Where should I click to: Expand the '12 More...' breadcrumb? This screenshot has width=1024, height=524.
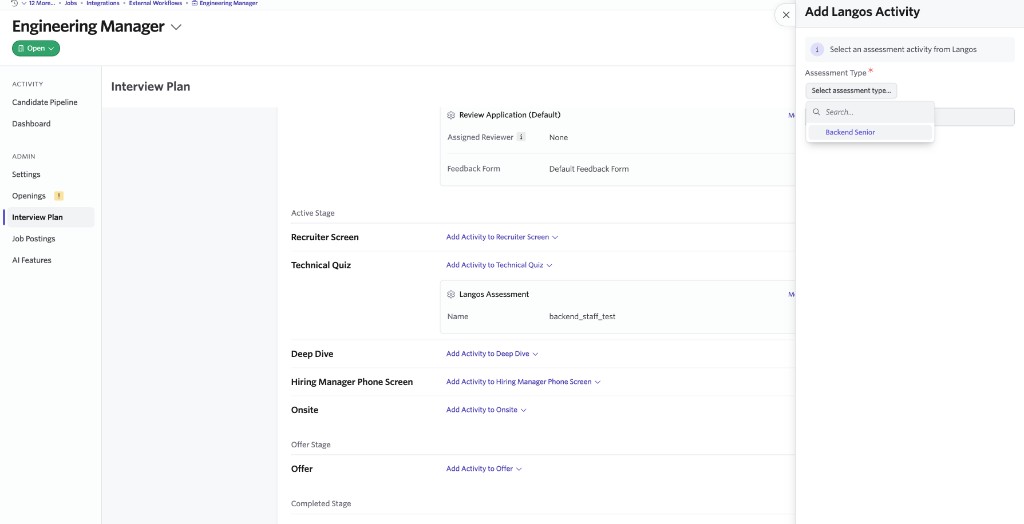click(x=40, y=3)
